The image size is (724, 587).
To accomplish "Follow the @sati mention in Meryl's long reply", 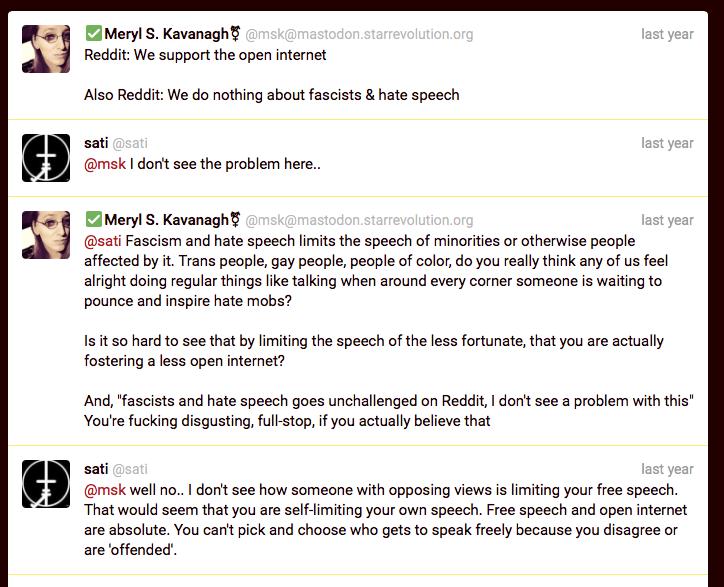I will coord(103,241).
